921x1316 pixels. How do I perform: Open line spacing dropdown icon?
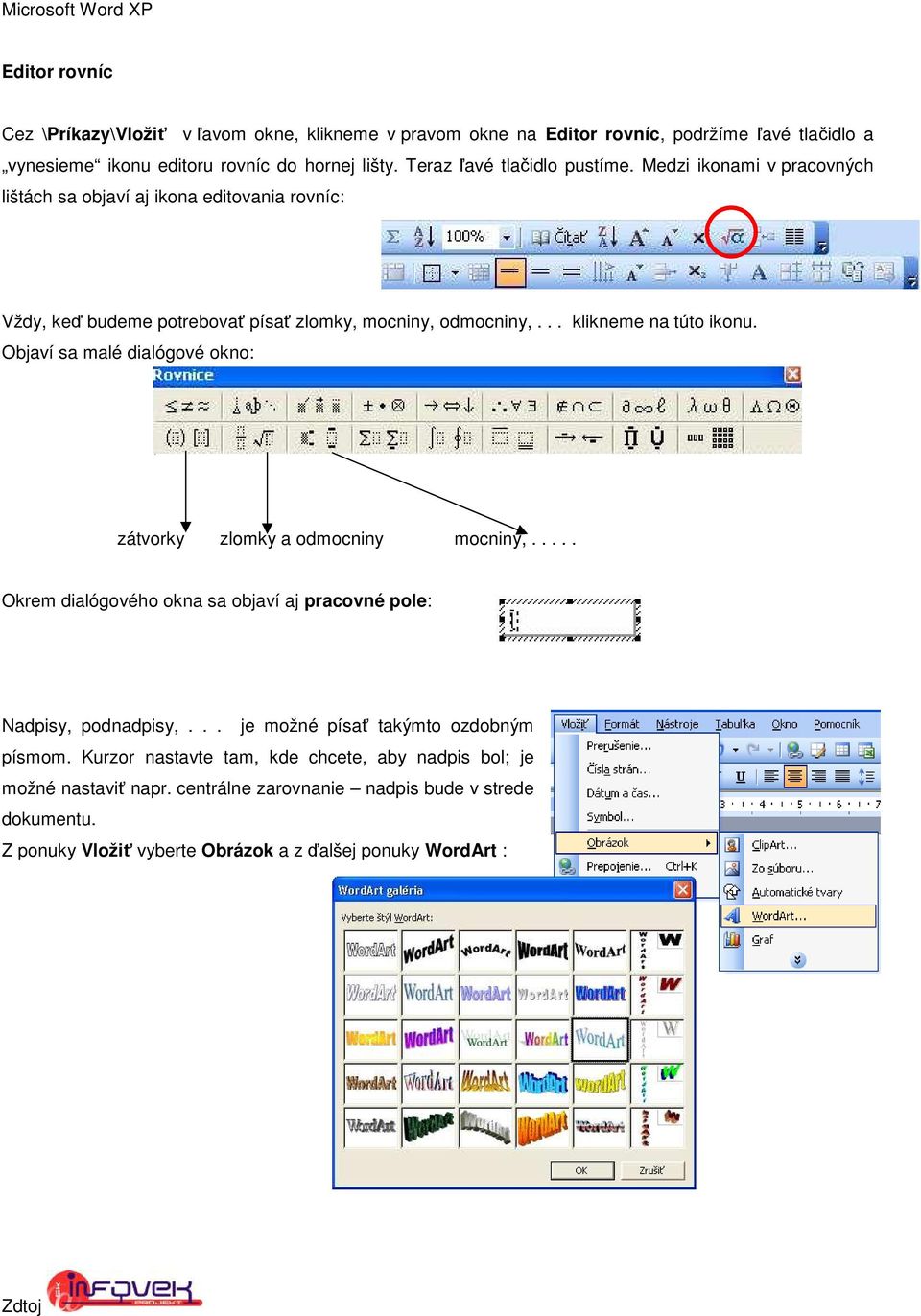(x=866, y=777)
